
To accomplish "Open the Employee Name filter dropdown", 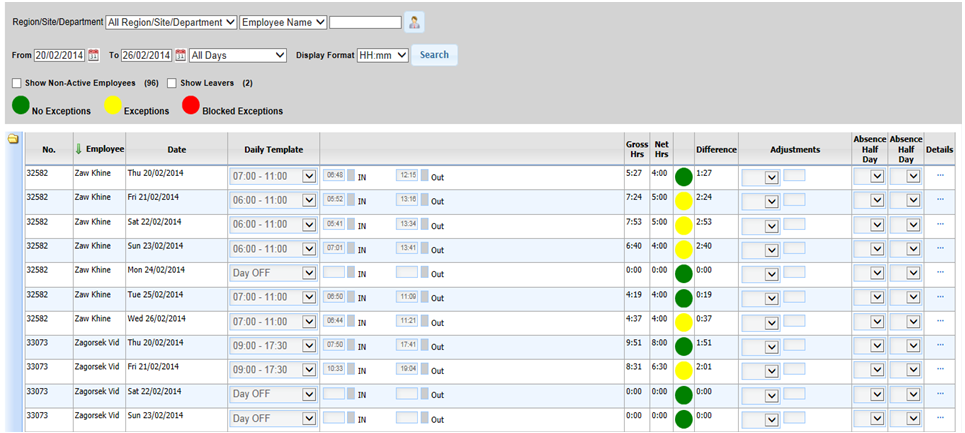I will (x=283, y=22).
